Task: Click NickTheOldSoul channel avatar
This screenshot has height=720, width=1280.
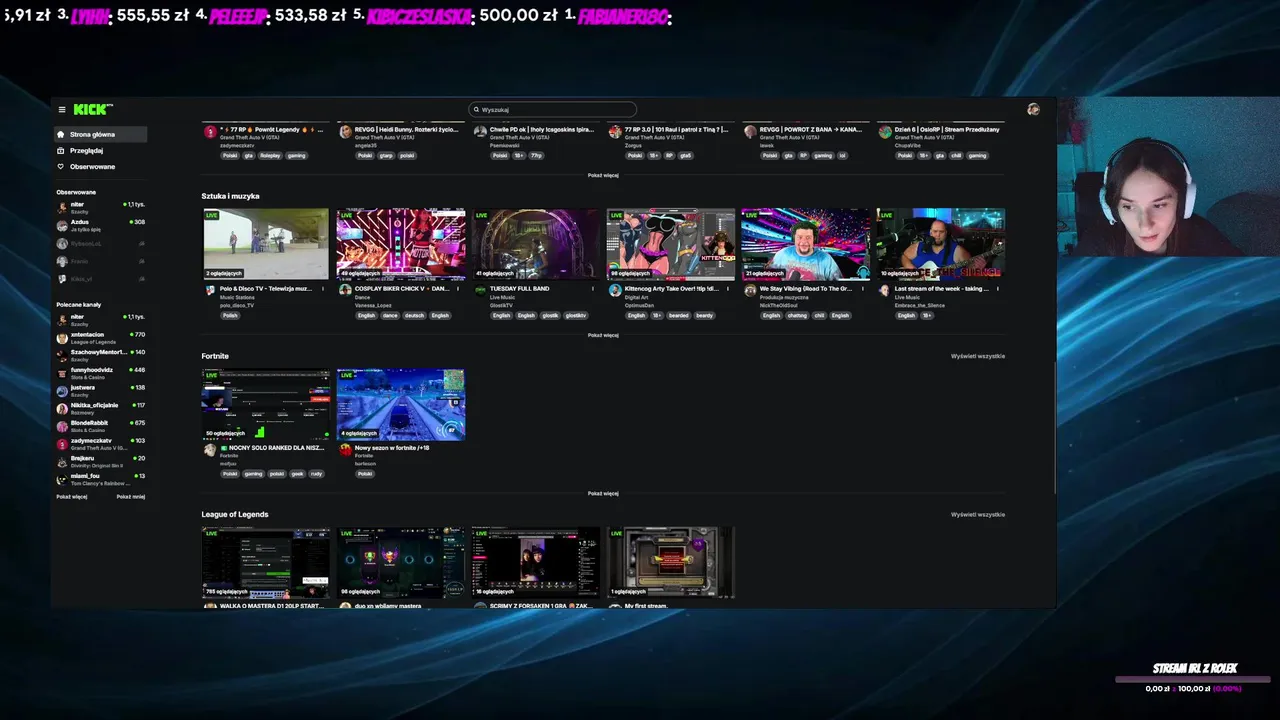Action: (750, 290)
